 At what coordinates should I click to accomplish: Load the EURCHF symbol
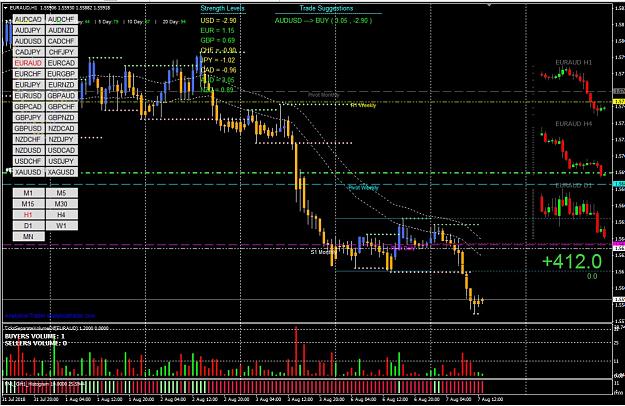click(x=28, y=74)
